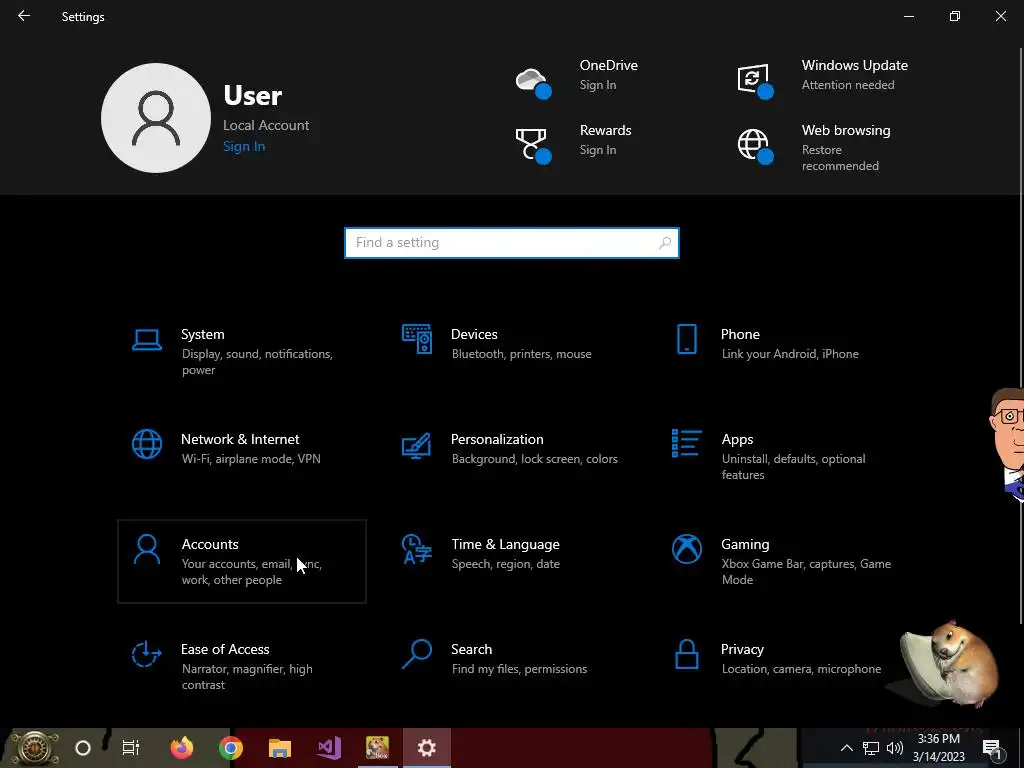Click the Cortana circle on the taskbar

(83, 748)
